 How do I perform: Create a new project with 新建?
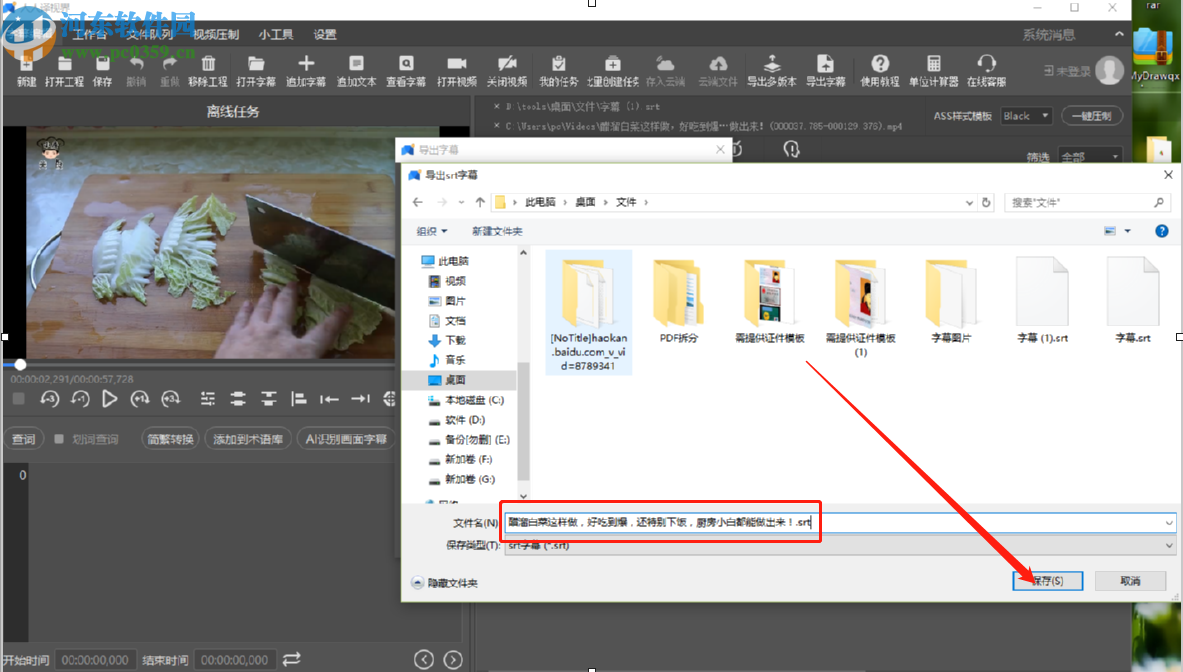tap(27, 70)
